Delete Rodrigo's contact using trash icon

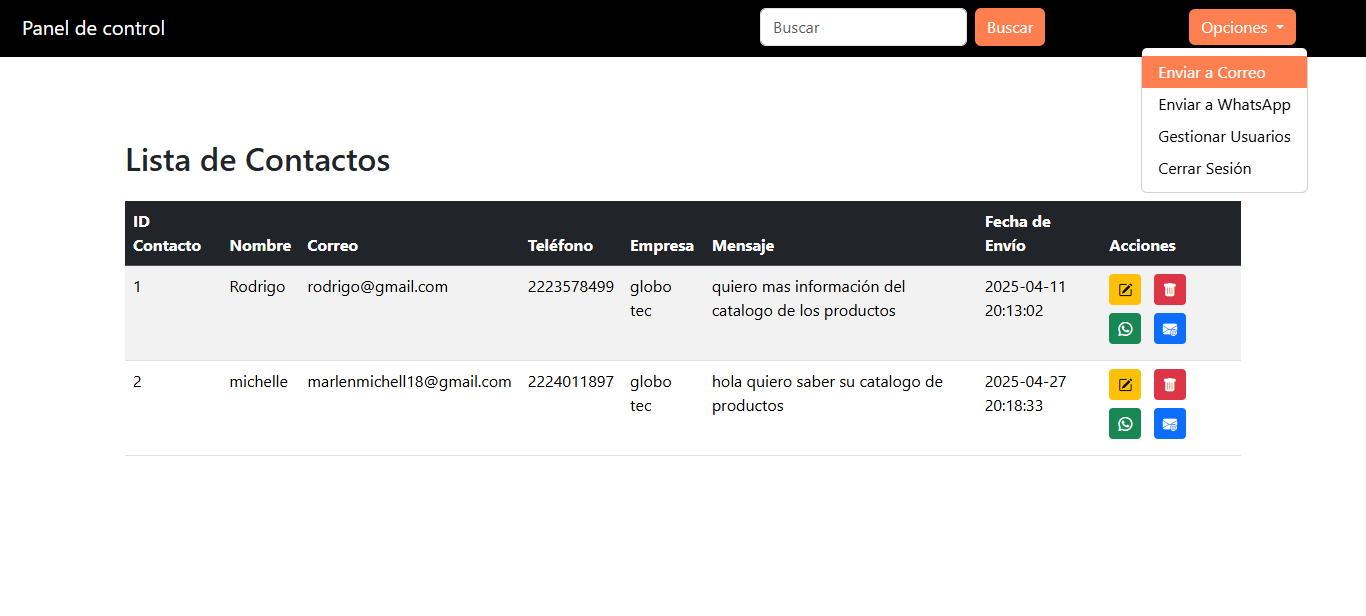tap(1170, 290)
